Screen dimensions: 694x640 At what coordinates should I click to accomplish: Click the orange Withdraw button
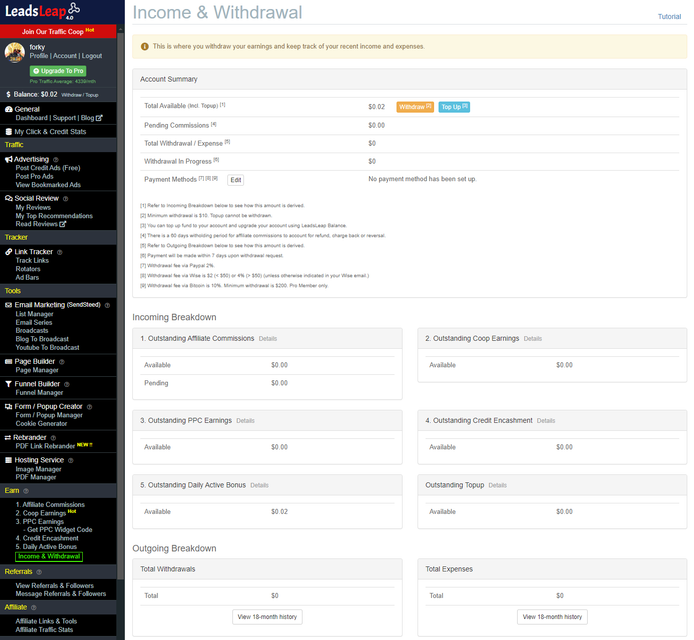(x=414, y=106)
